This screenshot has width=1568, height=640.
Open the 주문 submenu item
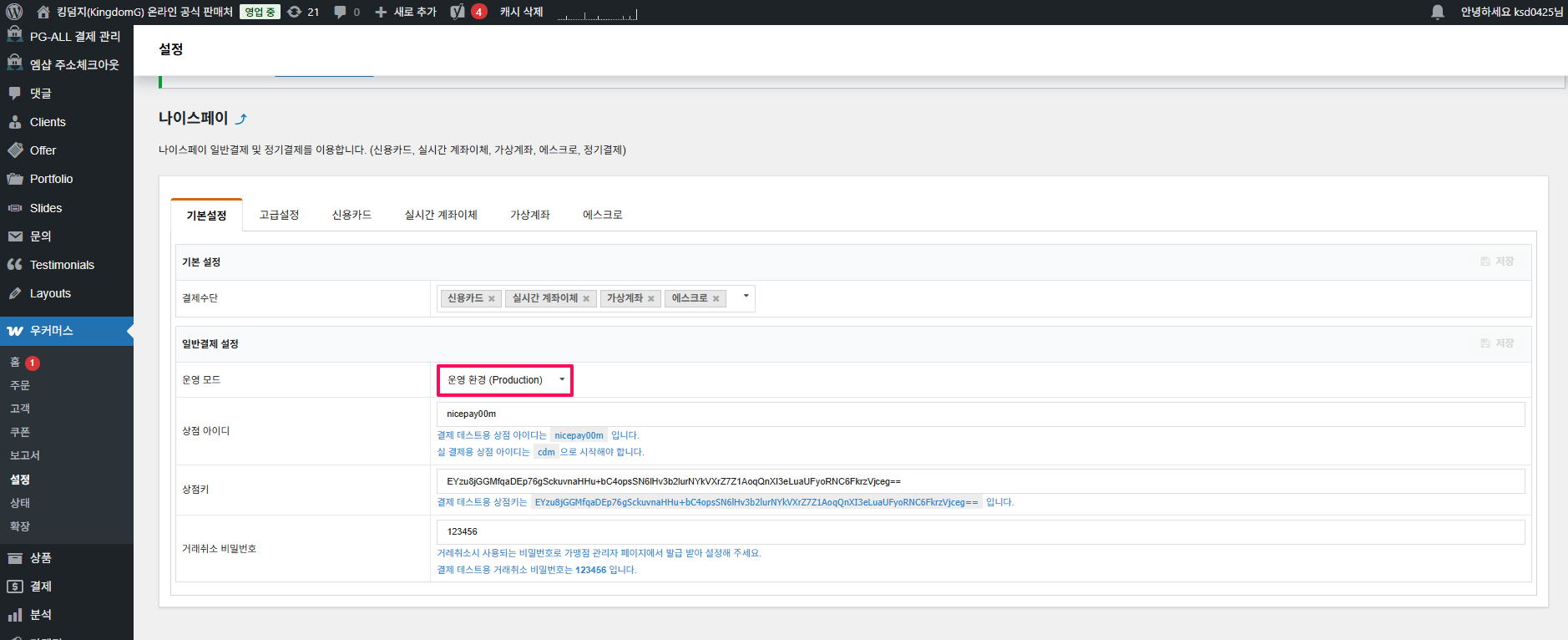(20, 385)
